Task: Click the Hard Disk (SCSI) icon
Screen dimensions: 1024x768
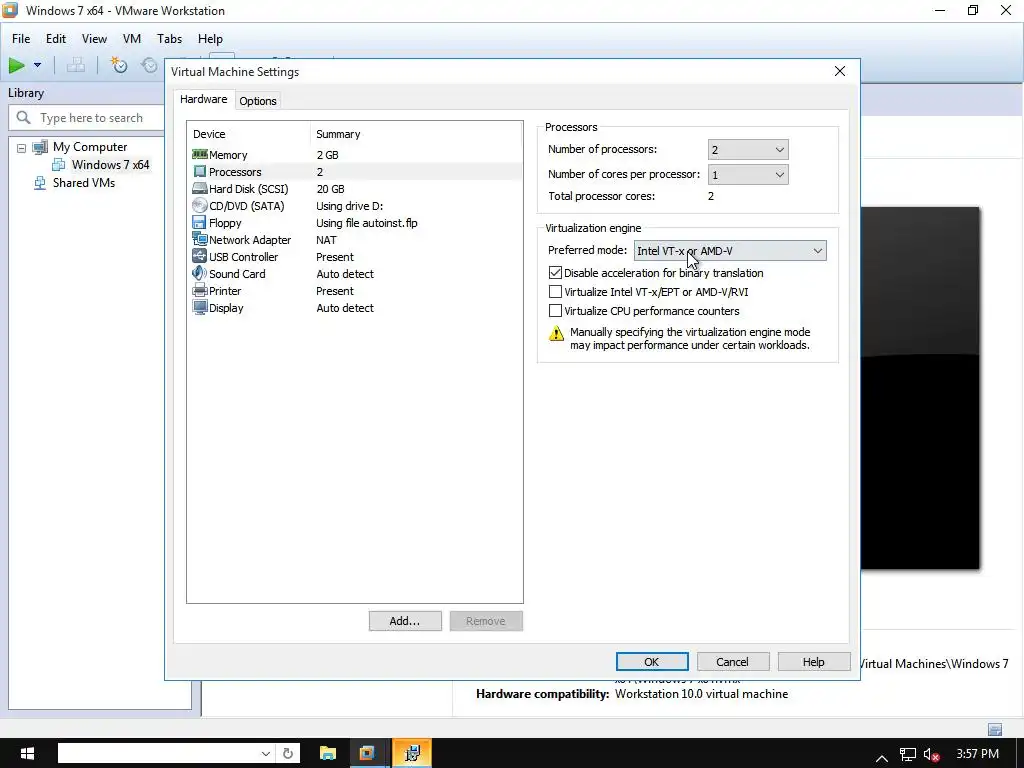Action: point(200,189)
